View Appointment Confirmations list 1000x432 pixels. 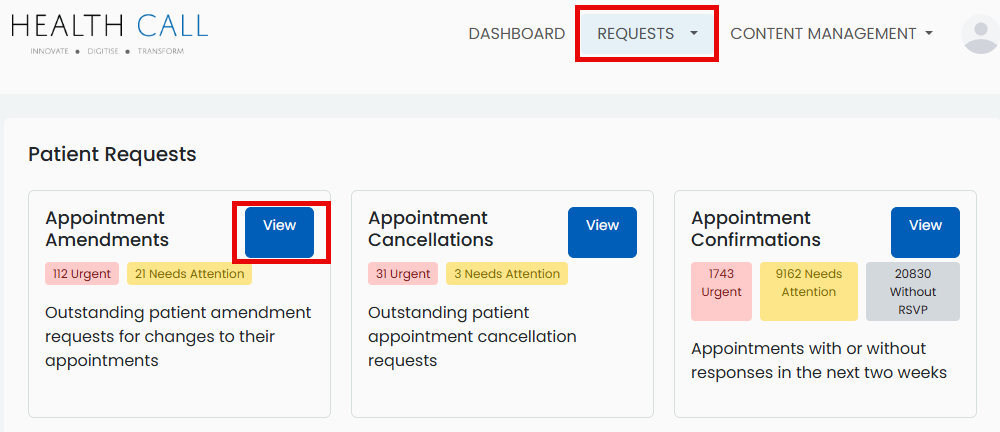click(925, 232)
